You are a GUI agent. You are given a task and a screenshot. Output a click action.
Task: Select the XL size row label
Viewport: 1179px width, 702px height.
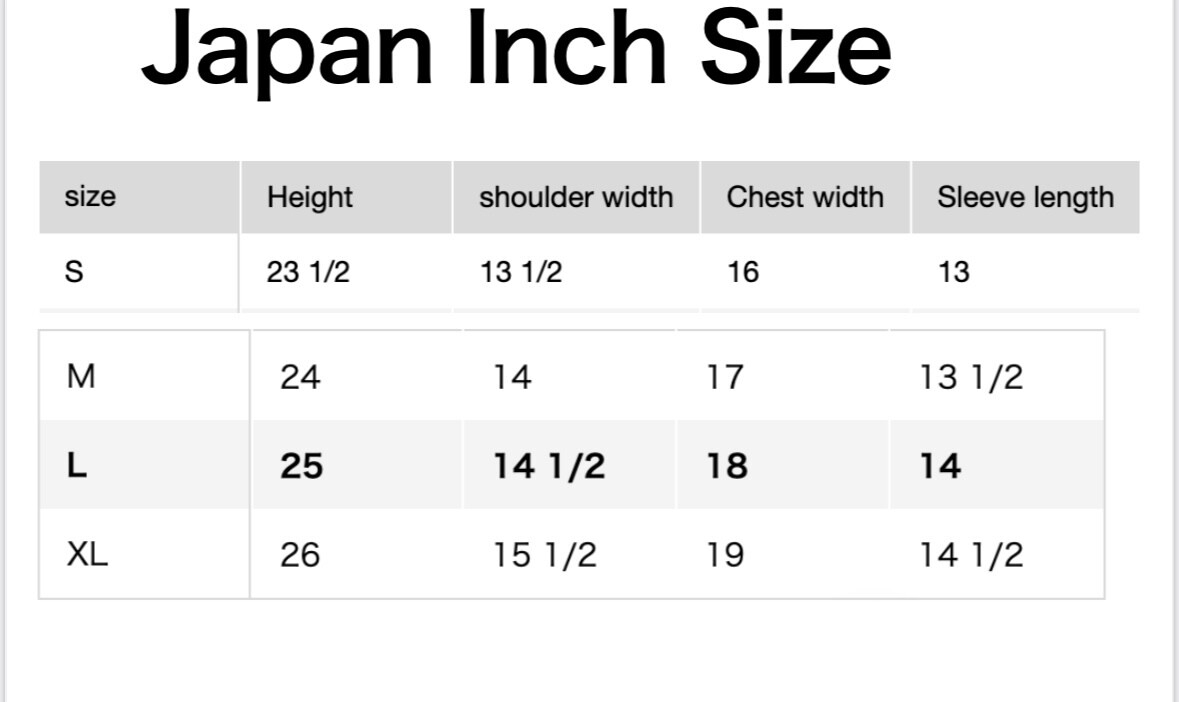(87, 555)
